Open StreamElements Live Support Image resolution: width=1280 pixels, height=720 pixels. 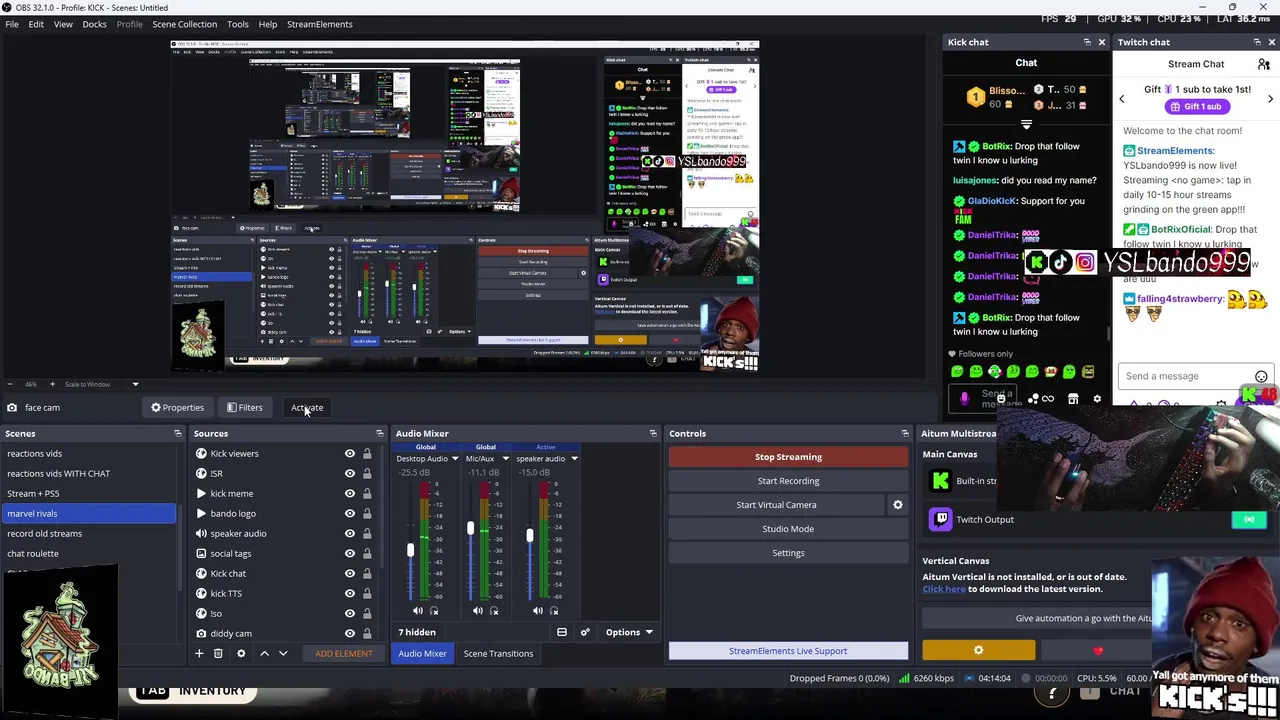click(788, 651)
